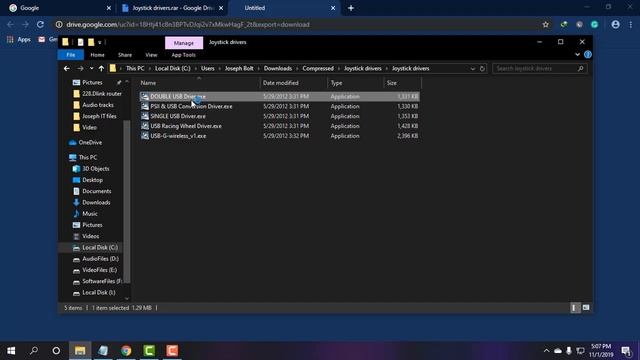Open Downloads in navigation pane
The image size is (640, 360).
click(96, 202)
